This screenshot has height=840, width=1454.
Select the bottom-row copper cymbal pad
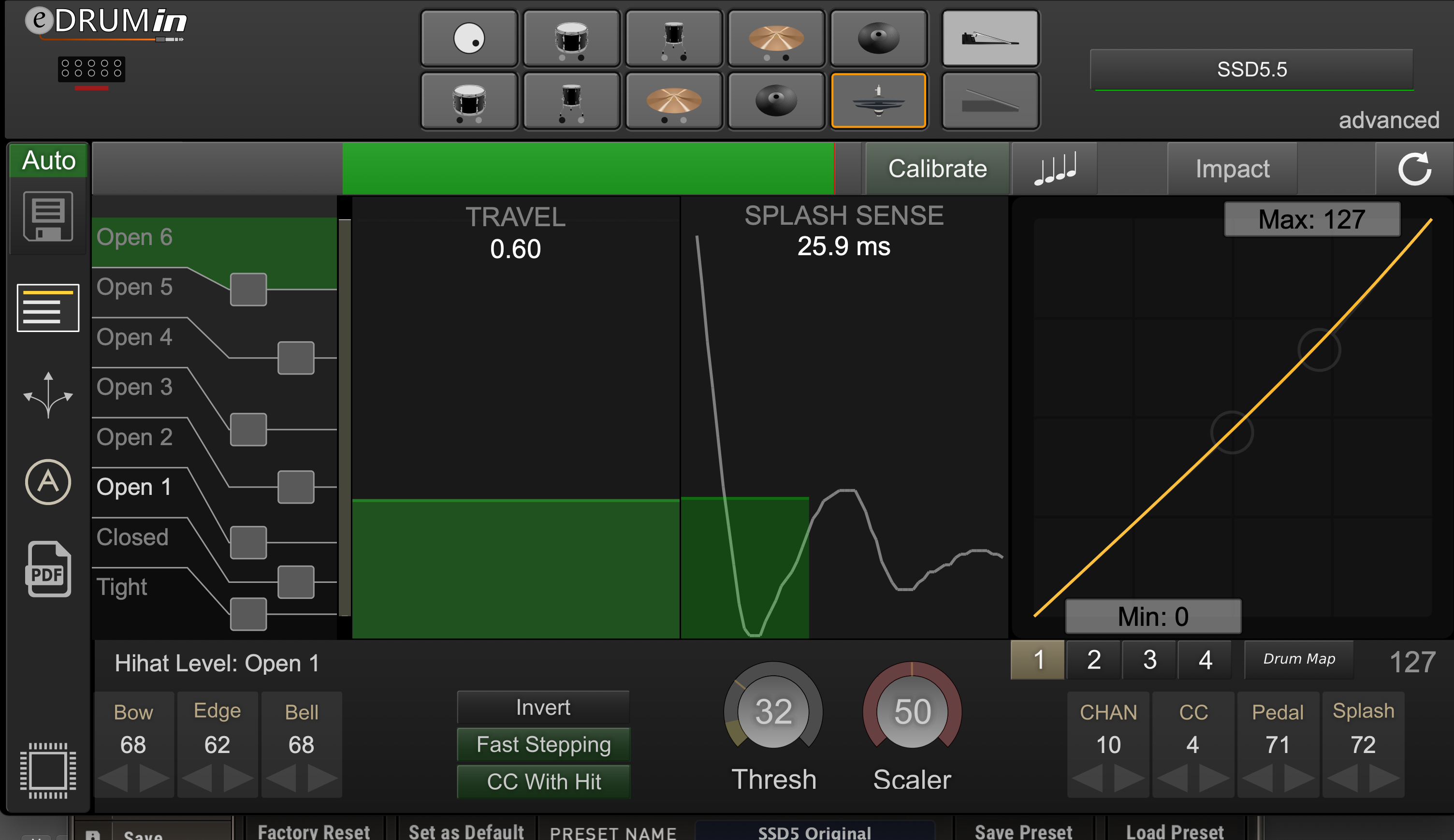(x=673, y=101)
